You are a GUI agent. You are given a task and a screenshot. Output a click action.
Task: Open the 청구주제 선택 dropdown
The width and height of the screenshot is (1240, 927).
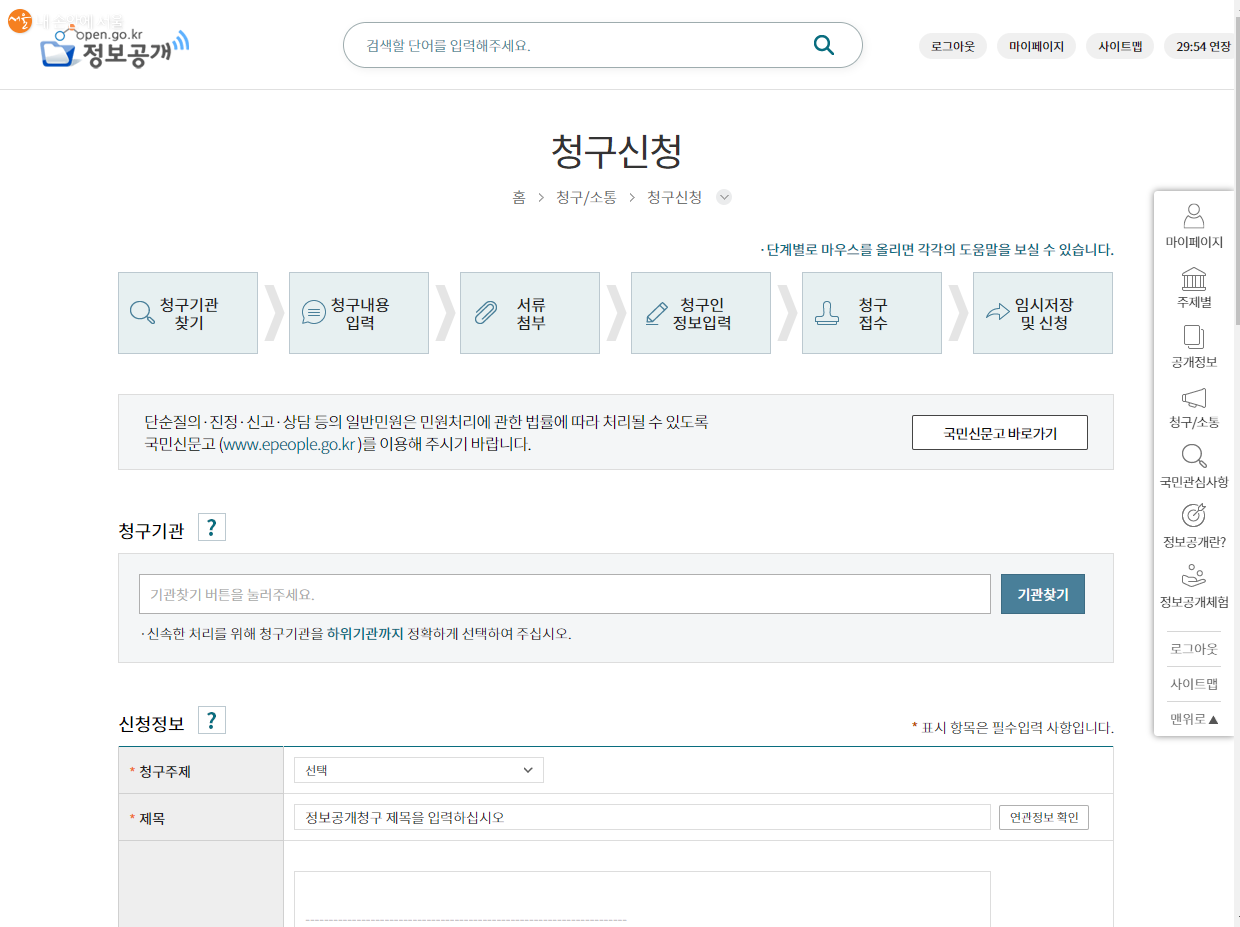coord(418,770)
